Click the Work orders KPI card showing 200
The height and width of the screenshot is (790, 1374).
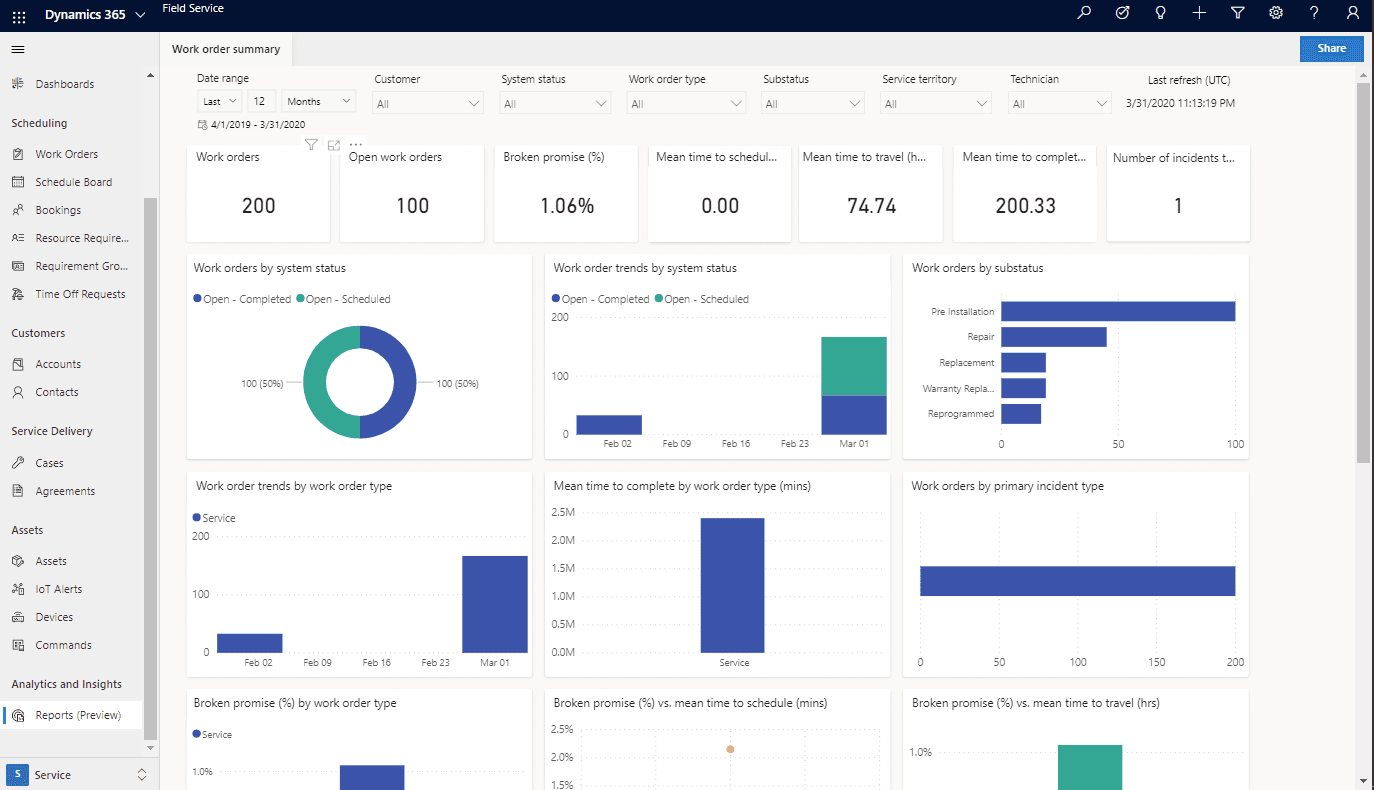258,194
